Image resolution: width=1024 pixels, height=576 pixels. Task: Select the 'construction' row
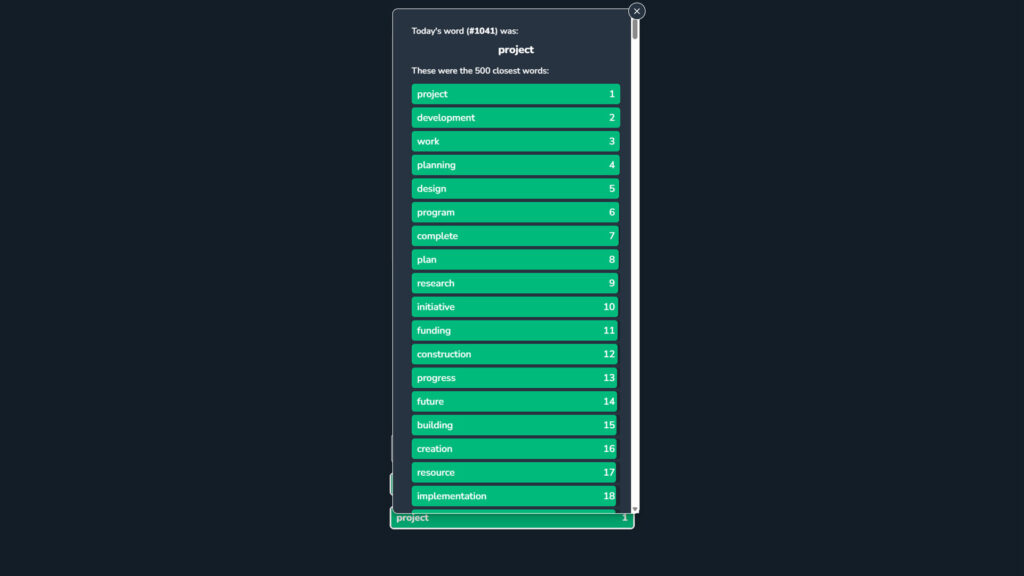tap(515, 354)
